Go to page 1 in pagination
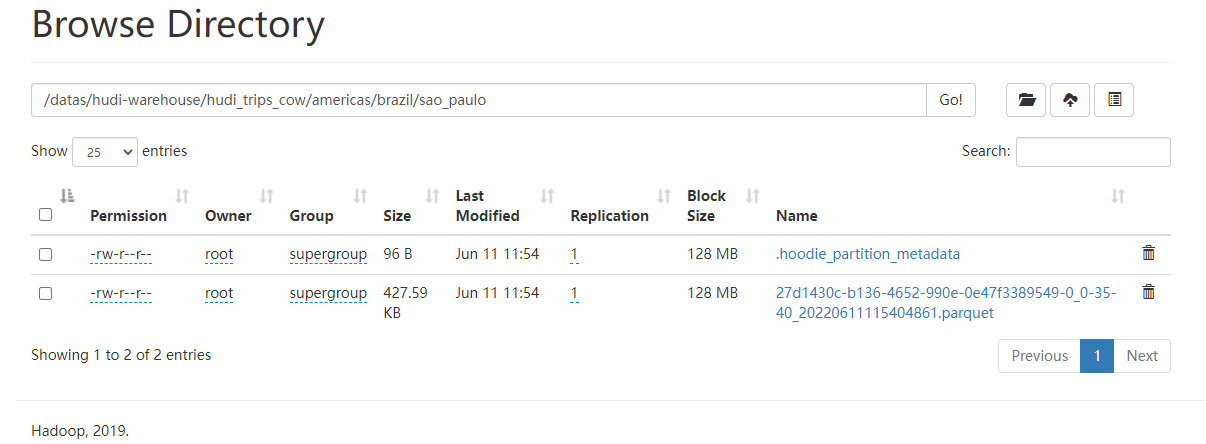 pyautogui.click(x=1096, y=356)
